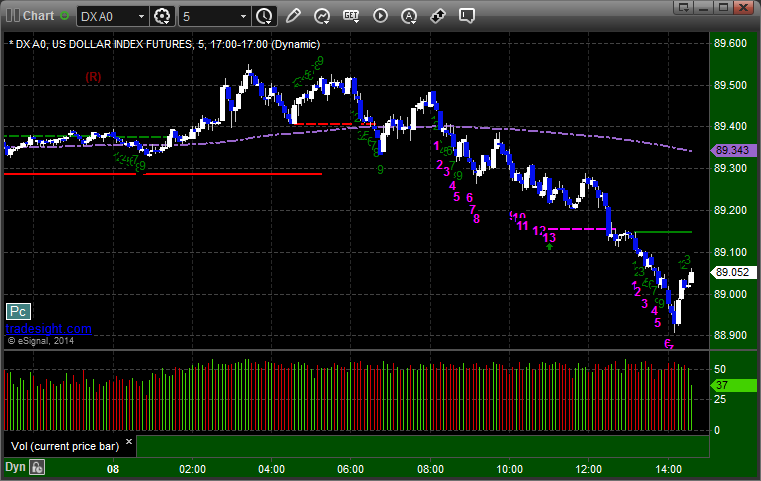761x481 pixels.
Task: Click the Chart title menu label
Action: 38,16
